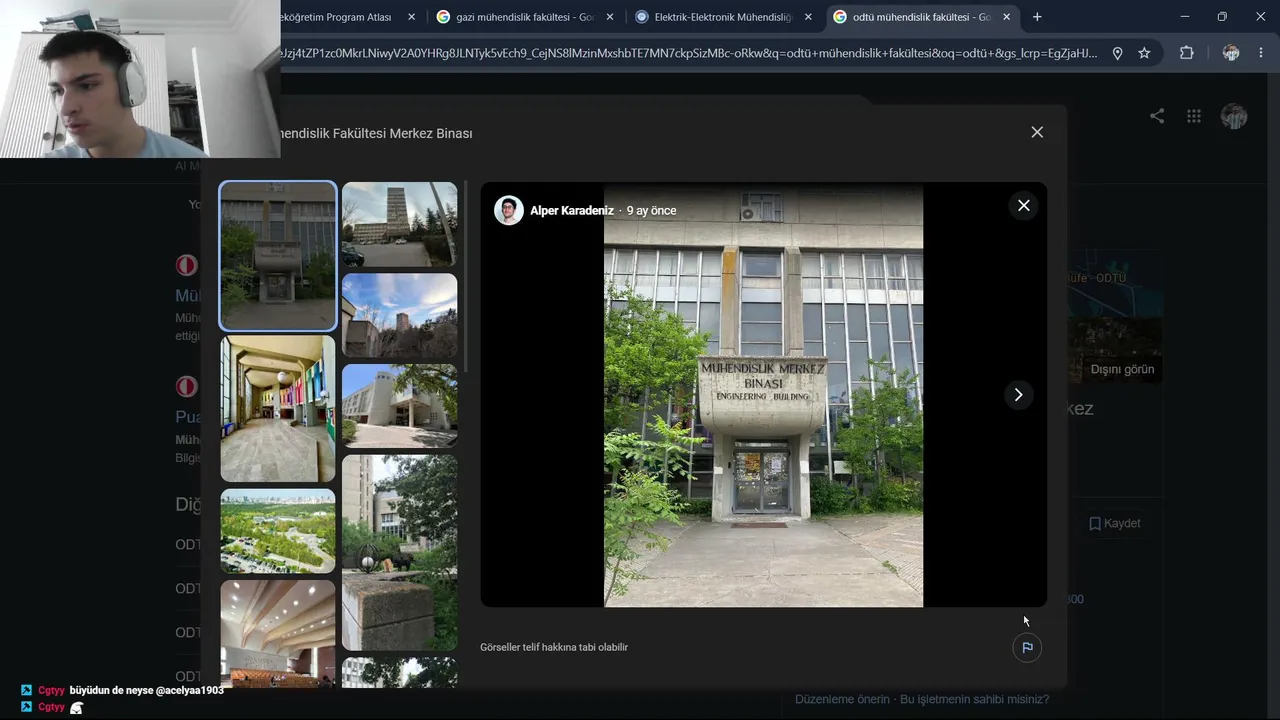
Task: Open Alper Karadeniz's profile avatar
Action: coord(509,210)
